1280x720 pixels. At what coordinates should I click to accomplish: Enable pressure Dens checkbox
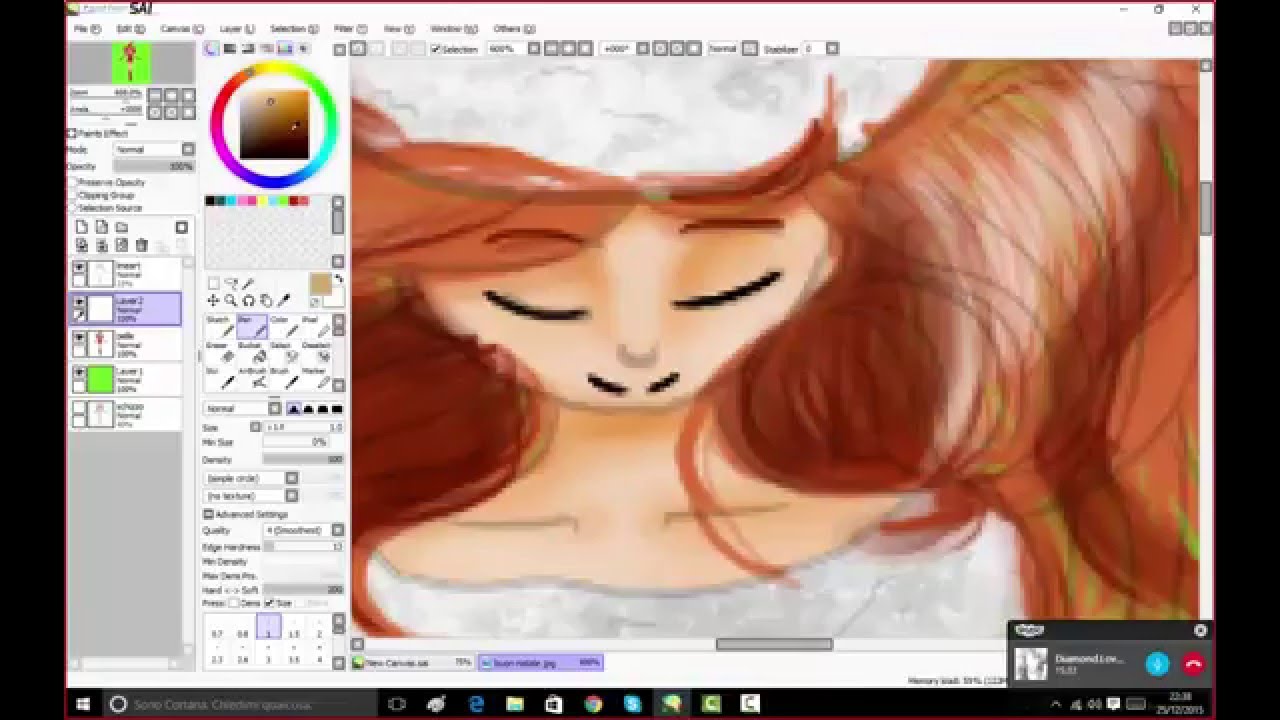[x=234, y=603]
